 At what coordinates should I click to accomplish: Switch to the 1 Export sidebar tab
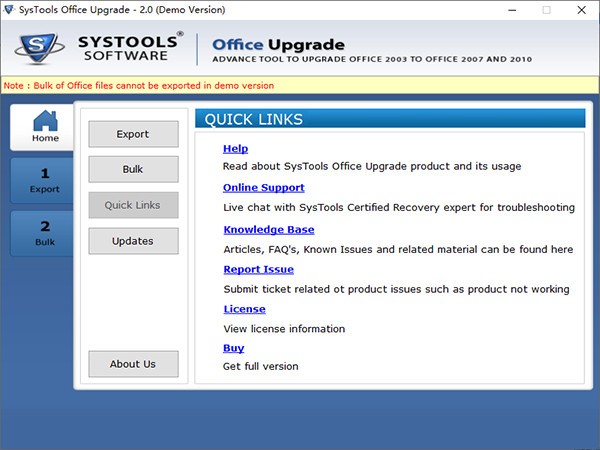point(43,181)
